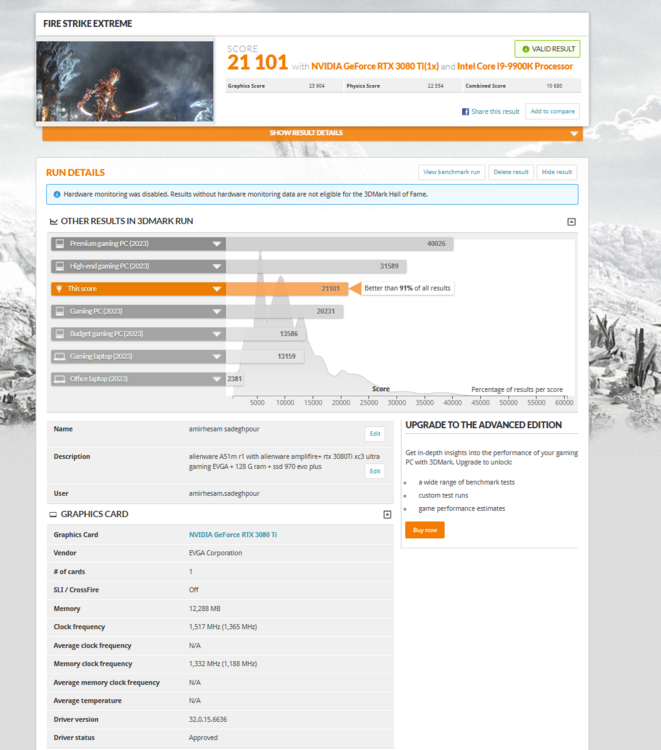This screenshot has height=750, width=661.
Task: Click the laptop icon for Office laptop (2023)
Action: [x=60, y=379]
